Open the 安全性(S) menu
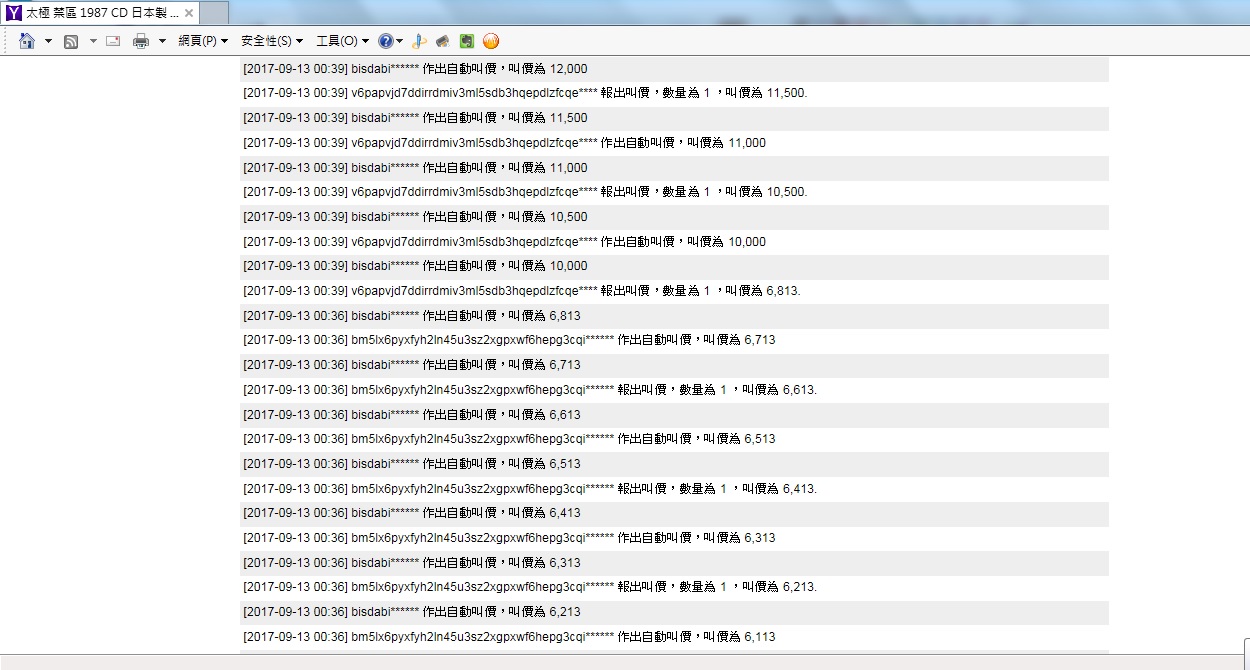Image resolution: width=1250 pixels, height=670 pixels. click(x=272, y=41)
